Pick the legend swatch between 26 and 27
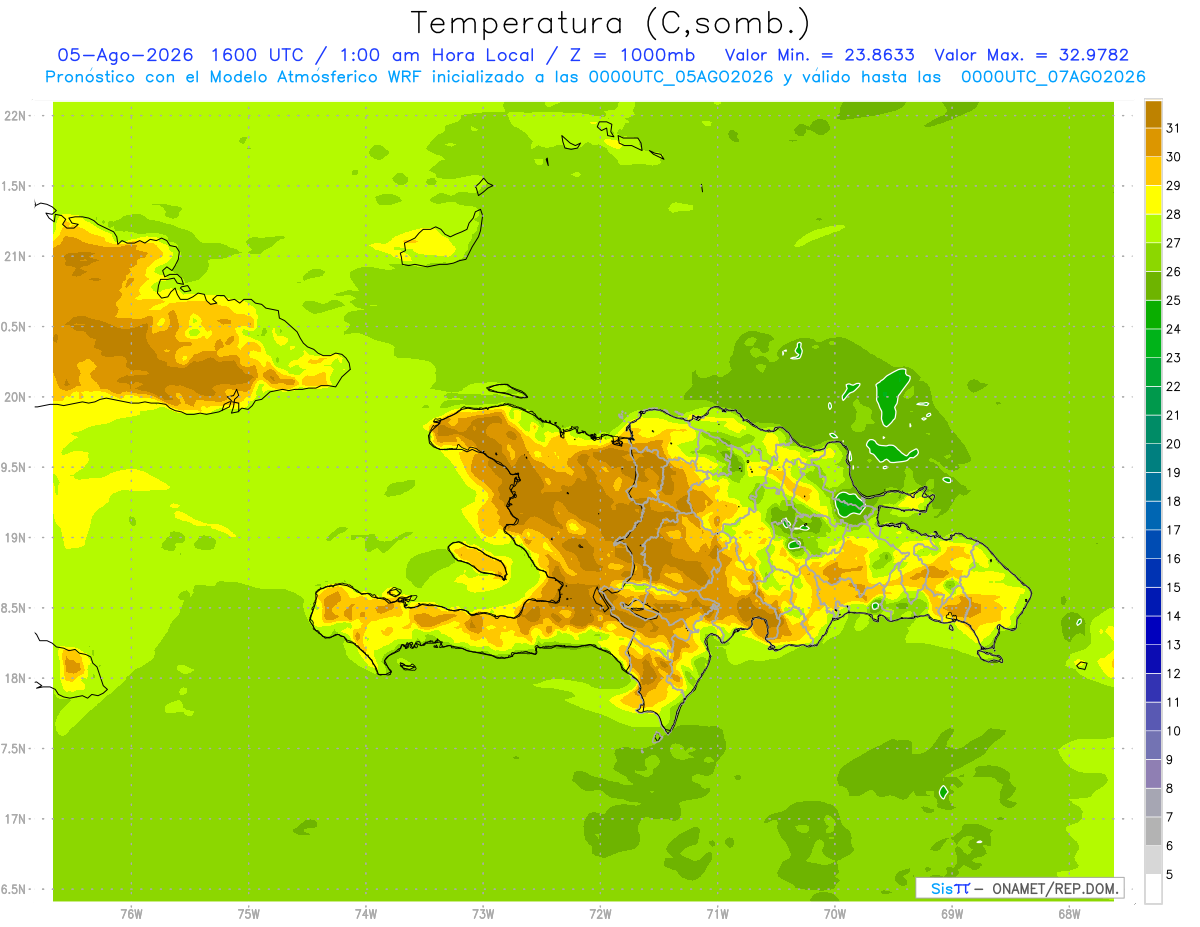Screen dimensions: 1200x927 1153,257
